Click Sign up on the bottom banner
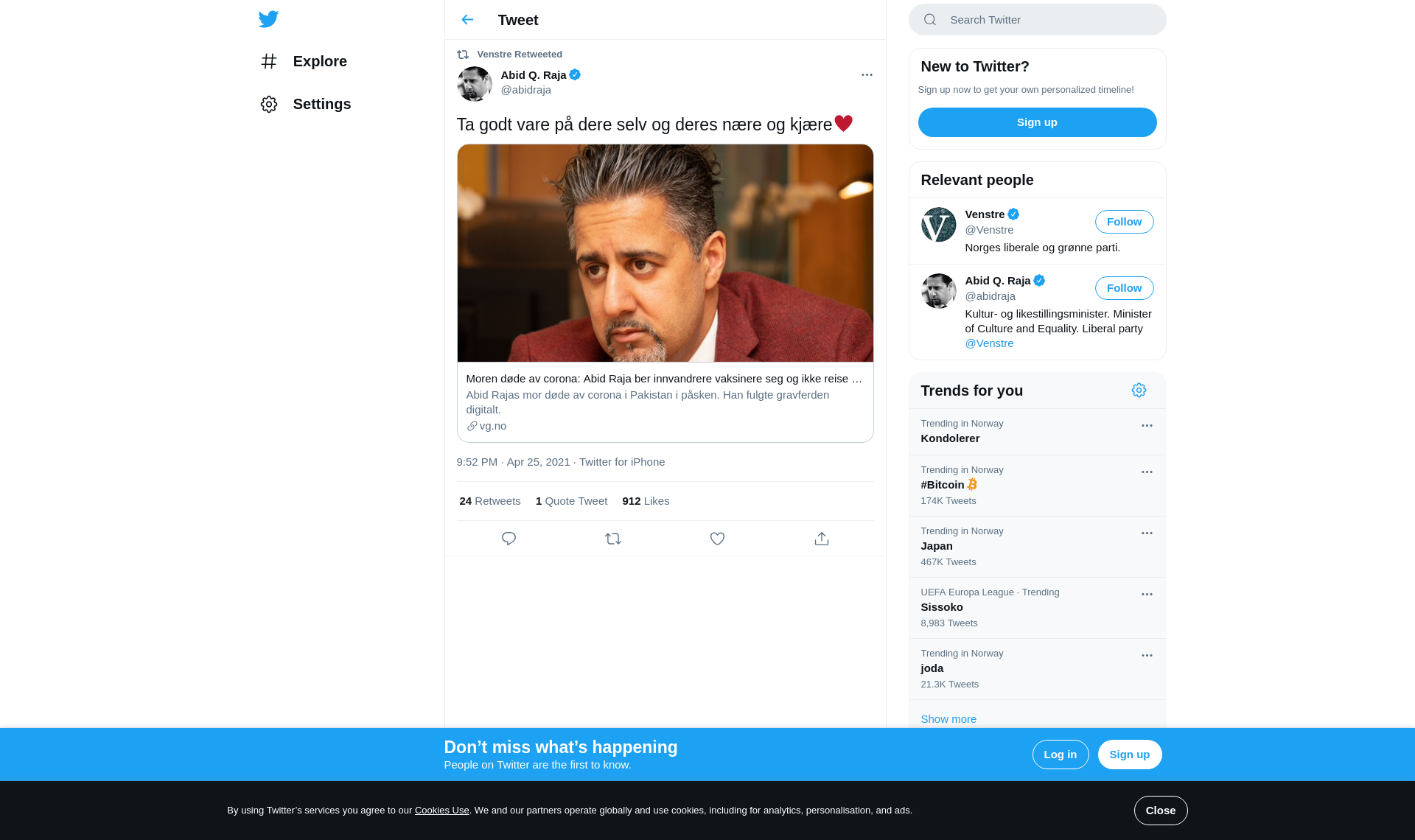The width and height of the screenshot is (1415, 840). 1129,755
